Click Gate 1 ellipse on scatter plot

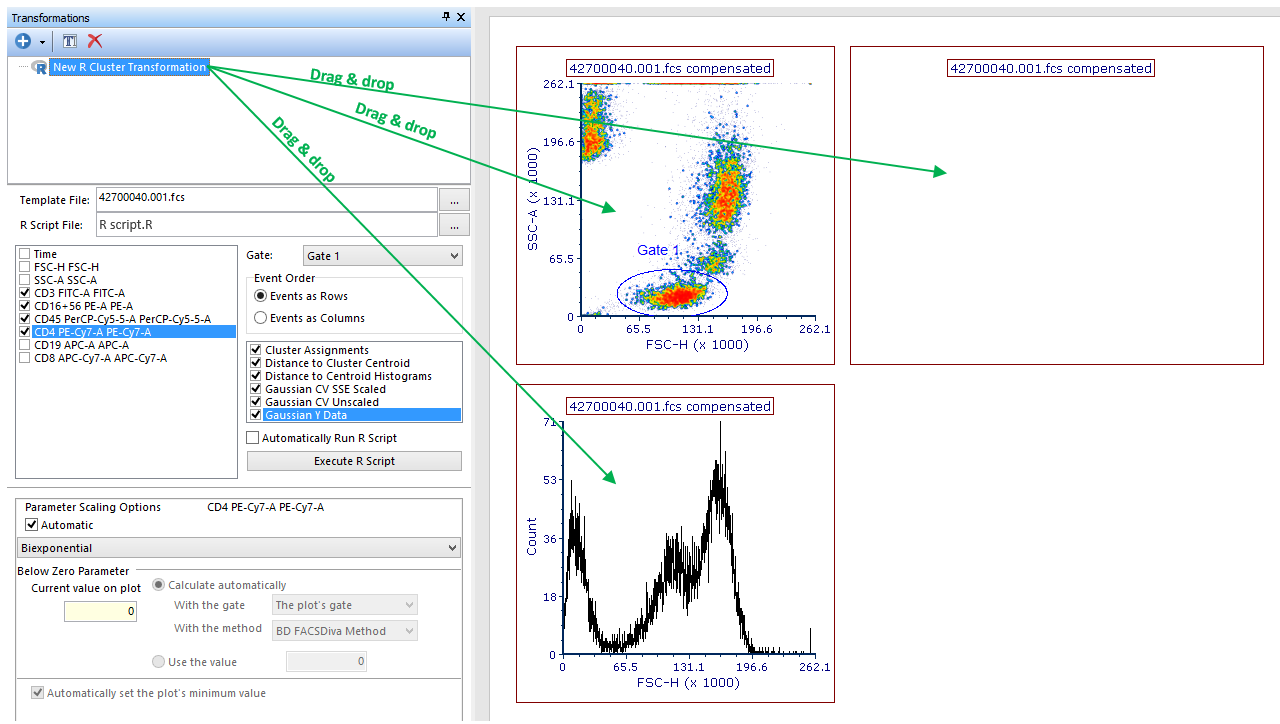(672, 292)
